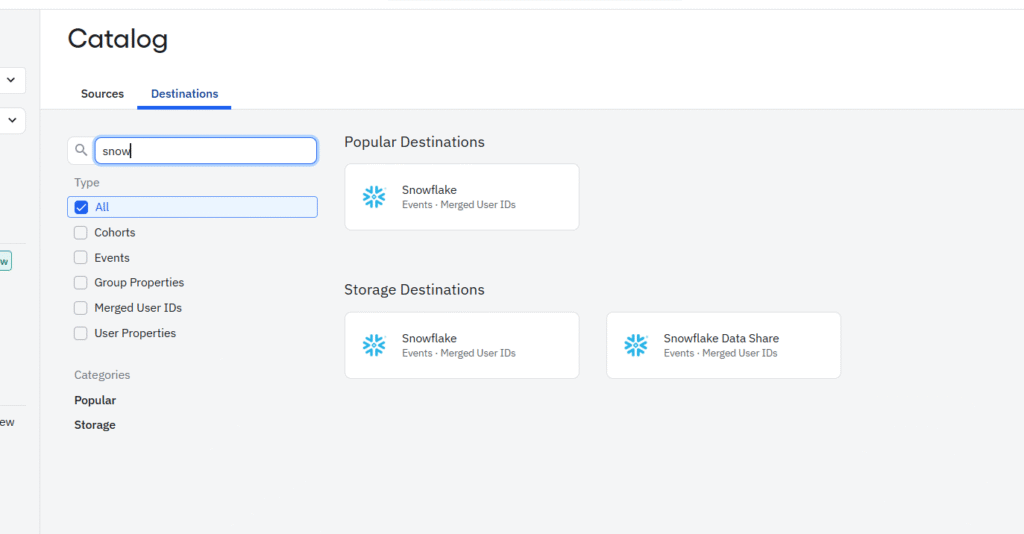
Task: Open the Snowflake Data Share card title
Action: click(721, 338)
